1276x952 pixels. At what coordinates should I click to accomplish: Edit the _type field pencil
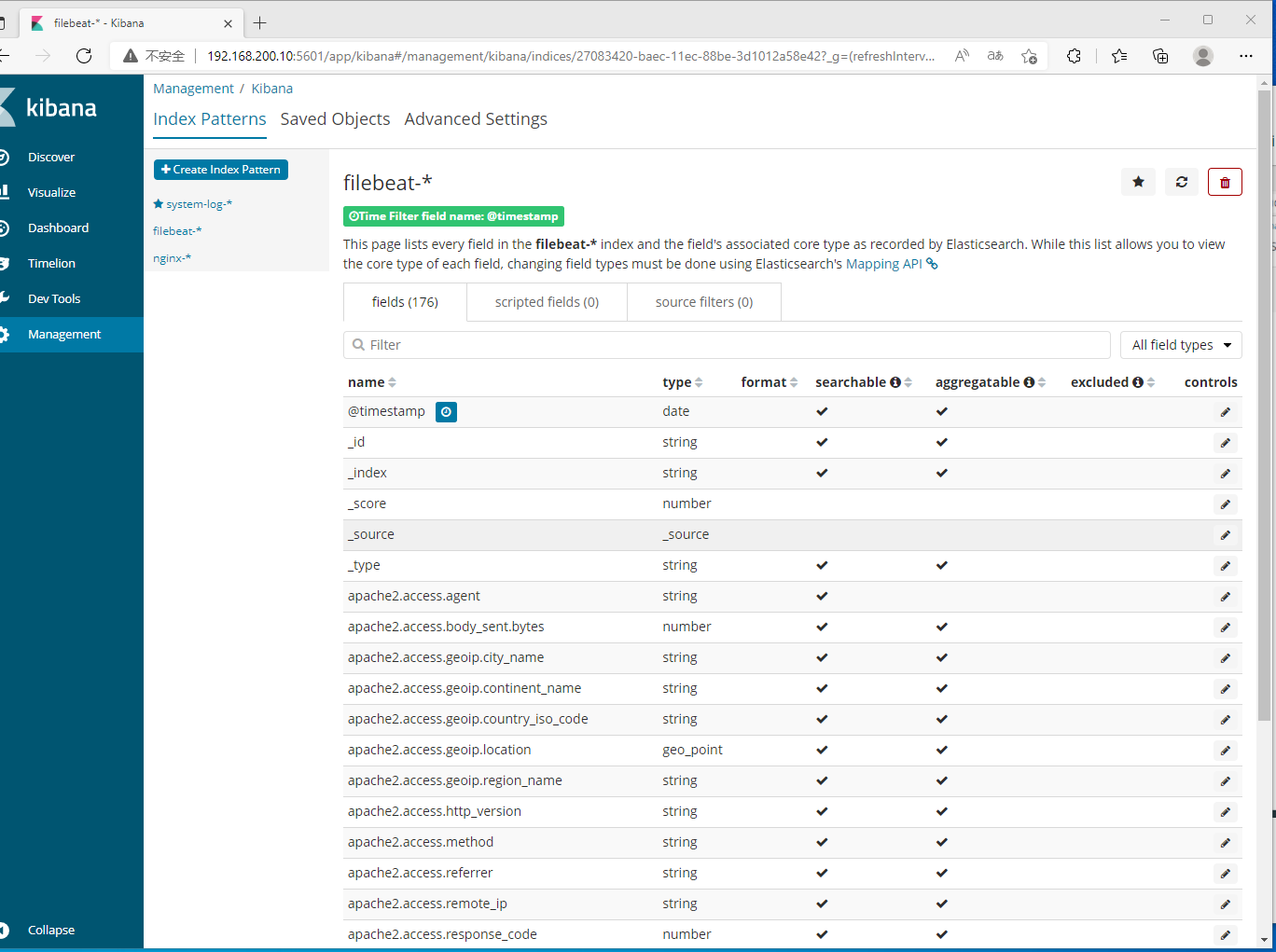[x=1225, y=566]
